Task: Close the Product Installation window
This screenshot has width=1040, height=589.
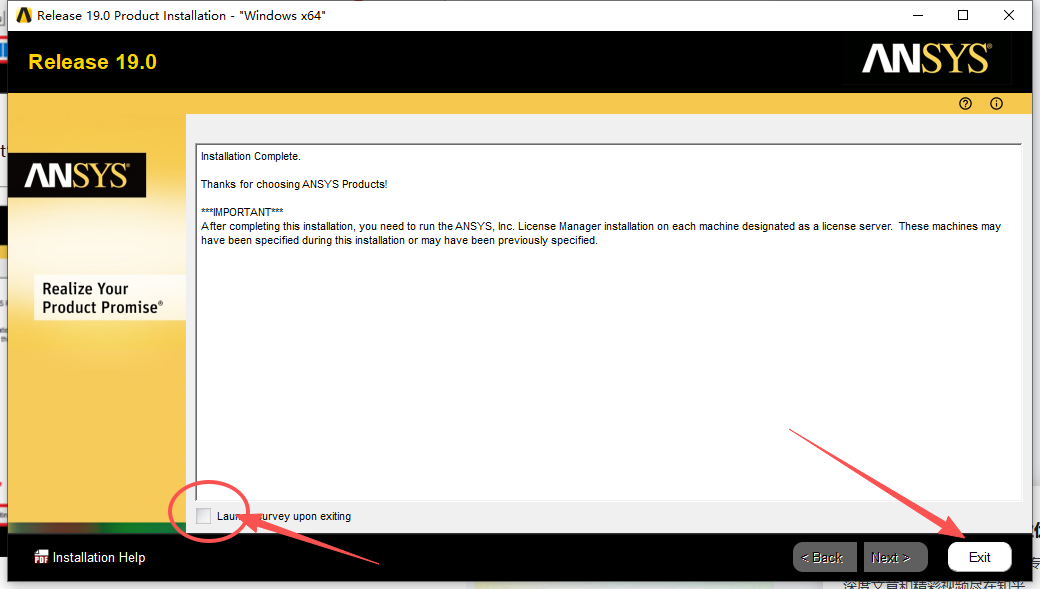Action: click(1009, 15)
